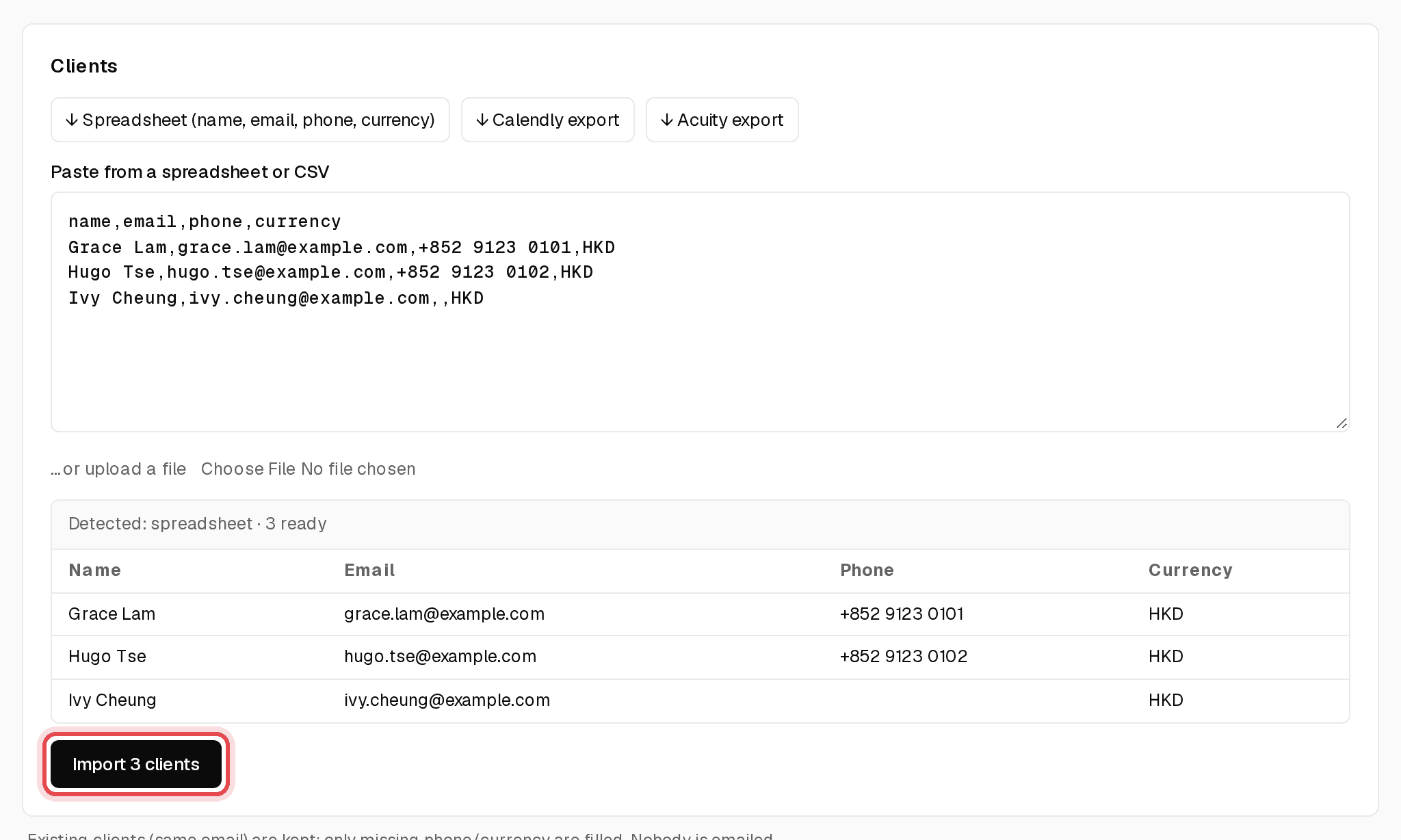Click phone +852 9123 0101 cell
Viewport: 1401px width, 840px height.
click(x=902, y=614)
